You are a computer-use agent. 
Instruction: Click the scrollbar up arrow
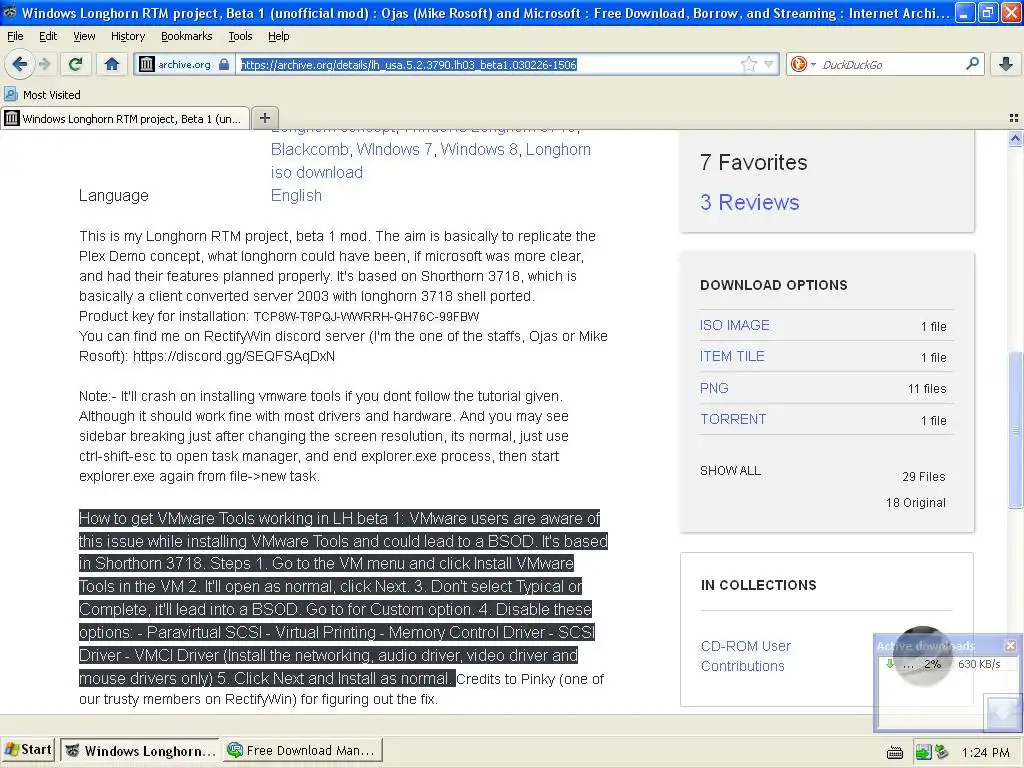pos(1015,138)
